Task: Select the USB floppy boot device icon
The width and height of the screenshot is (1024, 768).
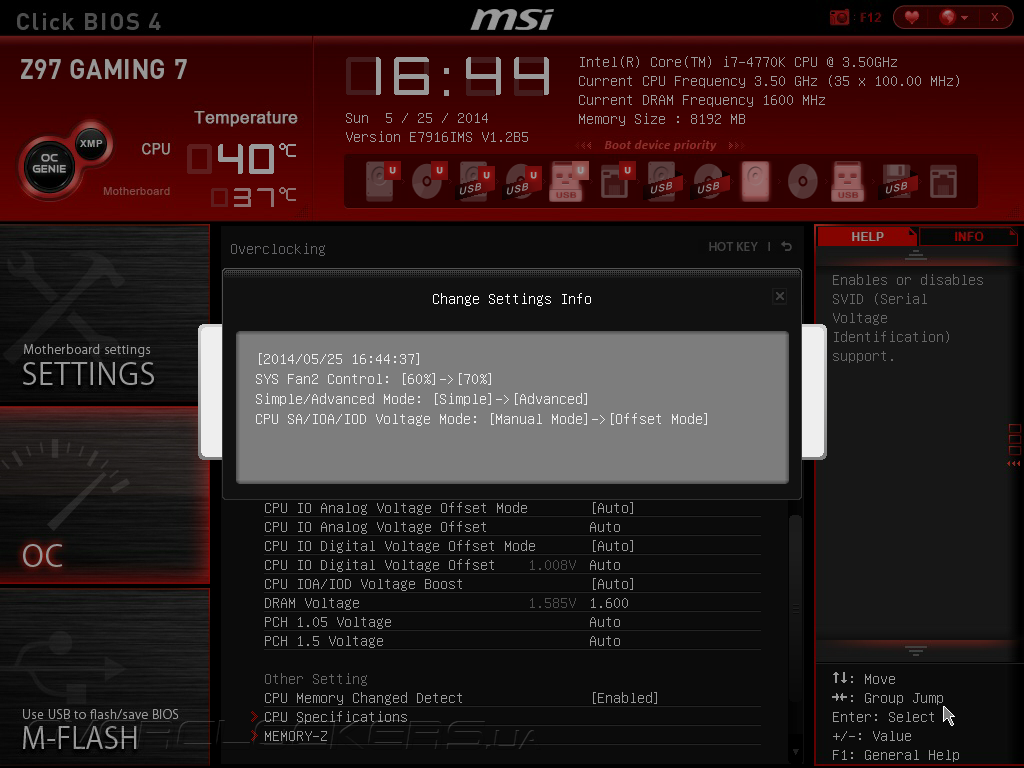Action: point(896,181)
